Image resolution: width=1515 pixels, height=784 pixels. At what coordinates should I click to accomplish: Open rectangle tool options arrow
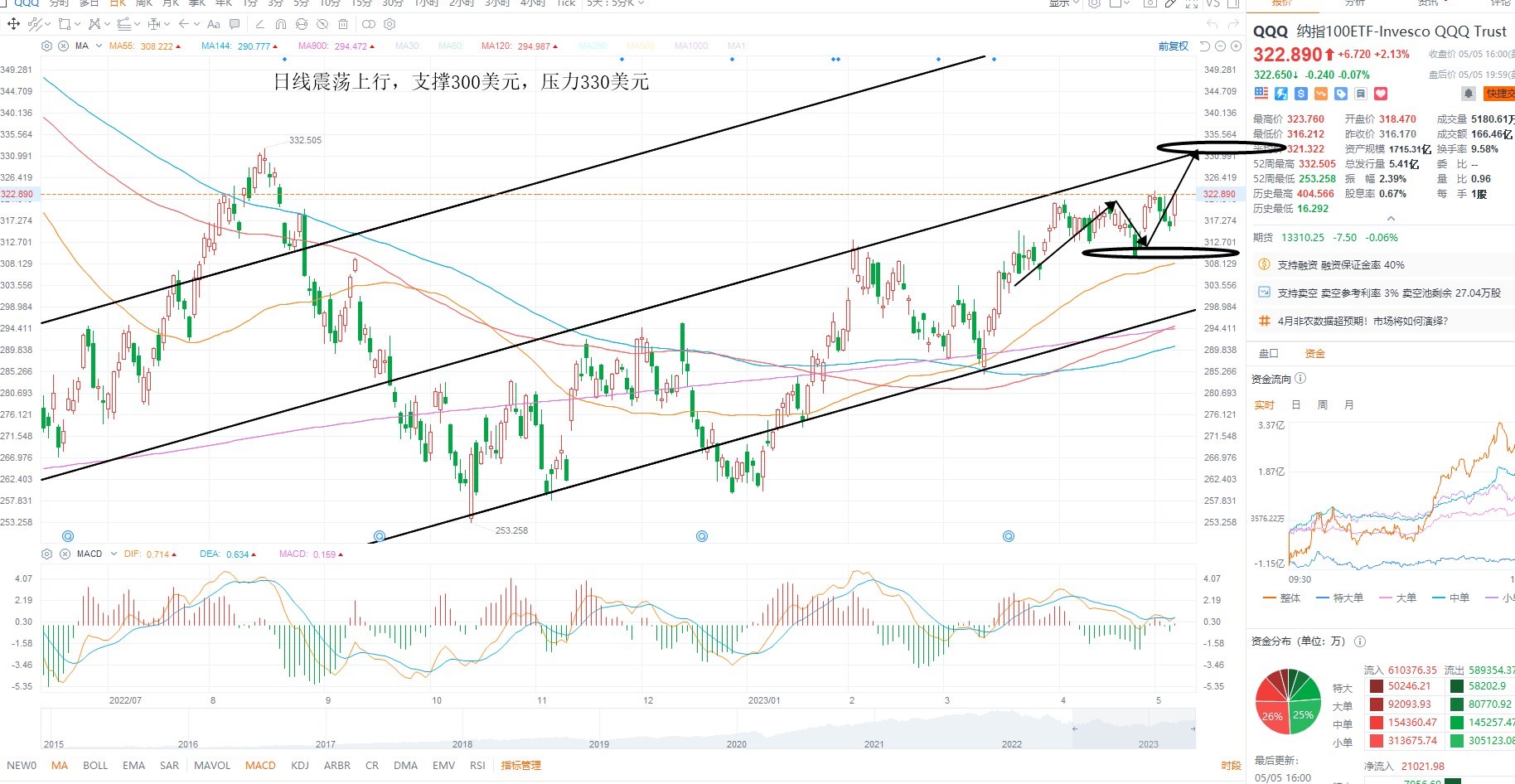coord(77,24)
